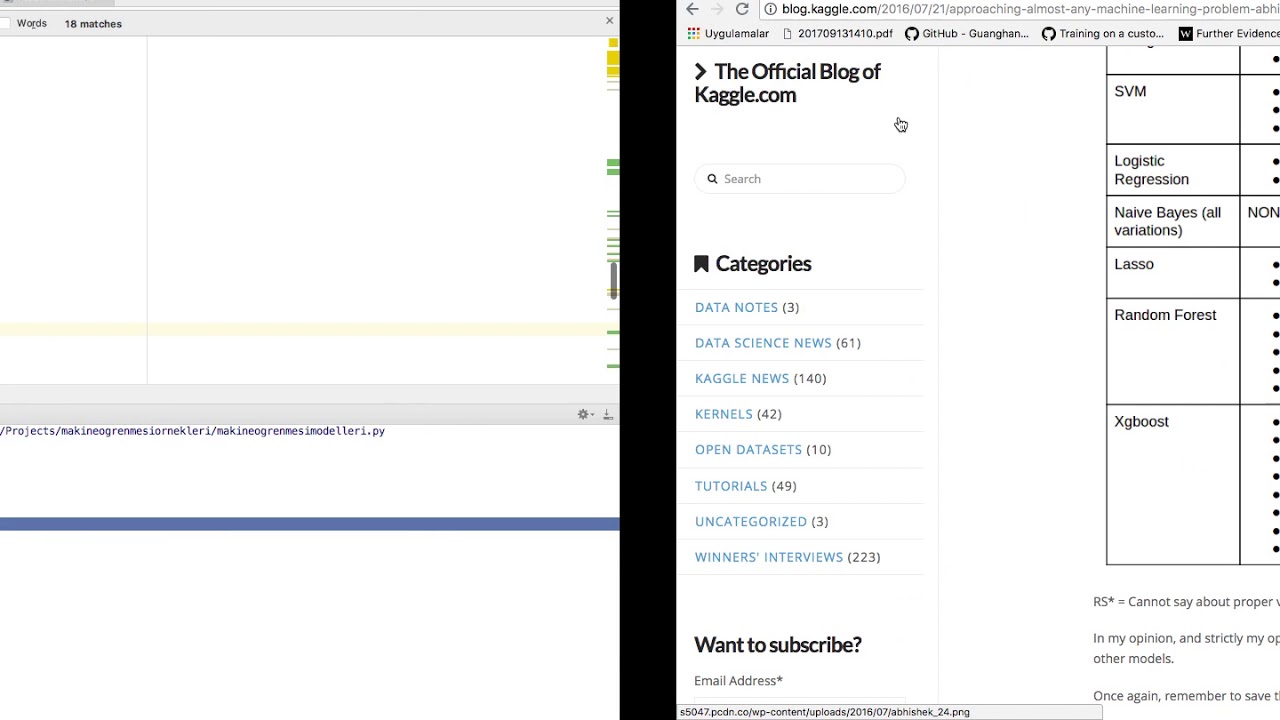This screenshot has width=1280, height=720.
Task: Open the TUTORIALS category
Action: pos(731,486)
